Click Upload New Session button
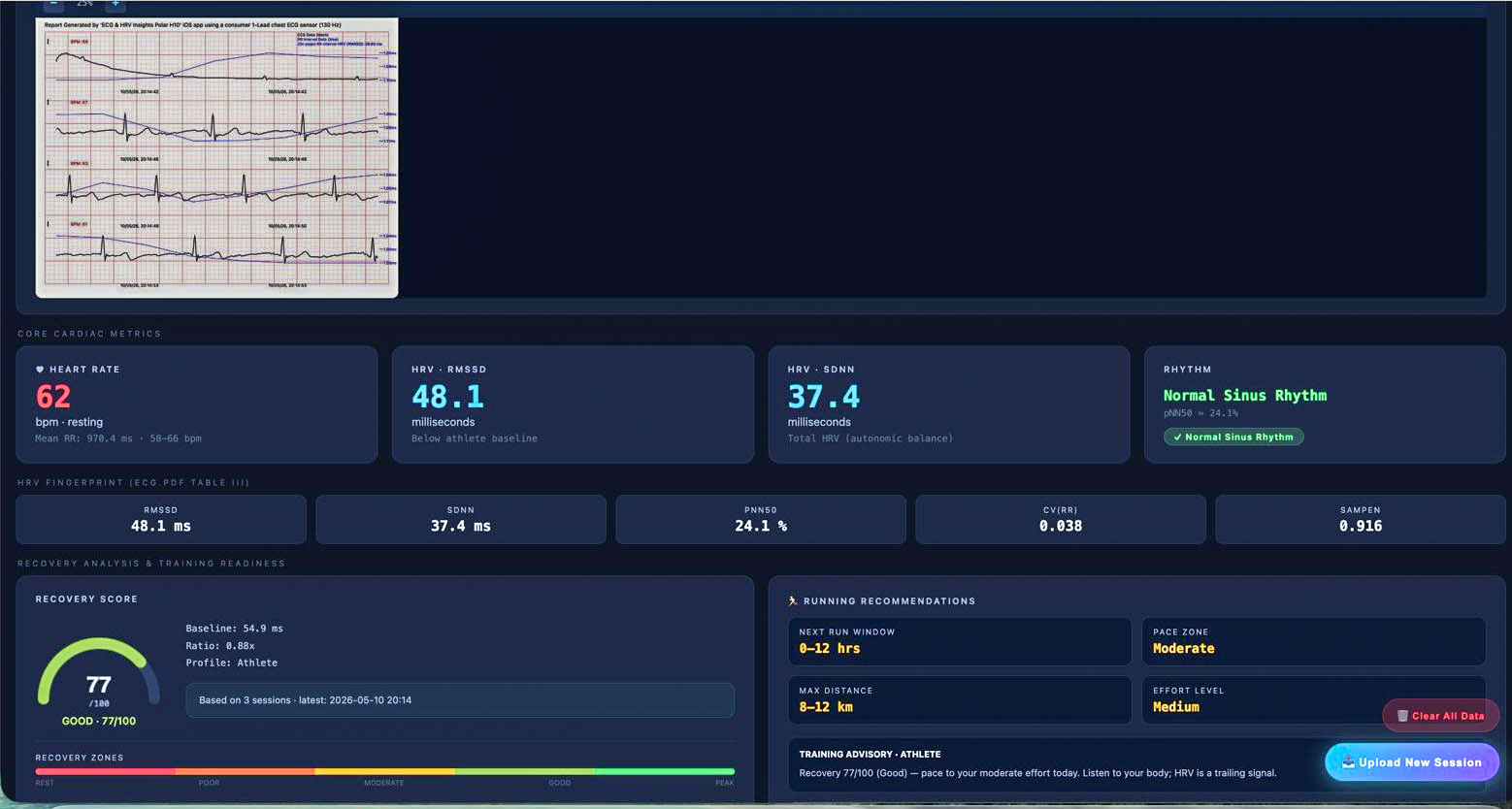The height and width of the screenshot is (809, 1512). 1412,762
